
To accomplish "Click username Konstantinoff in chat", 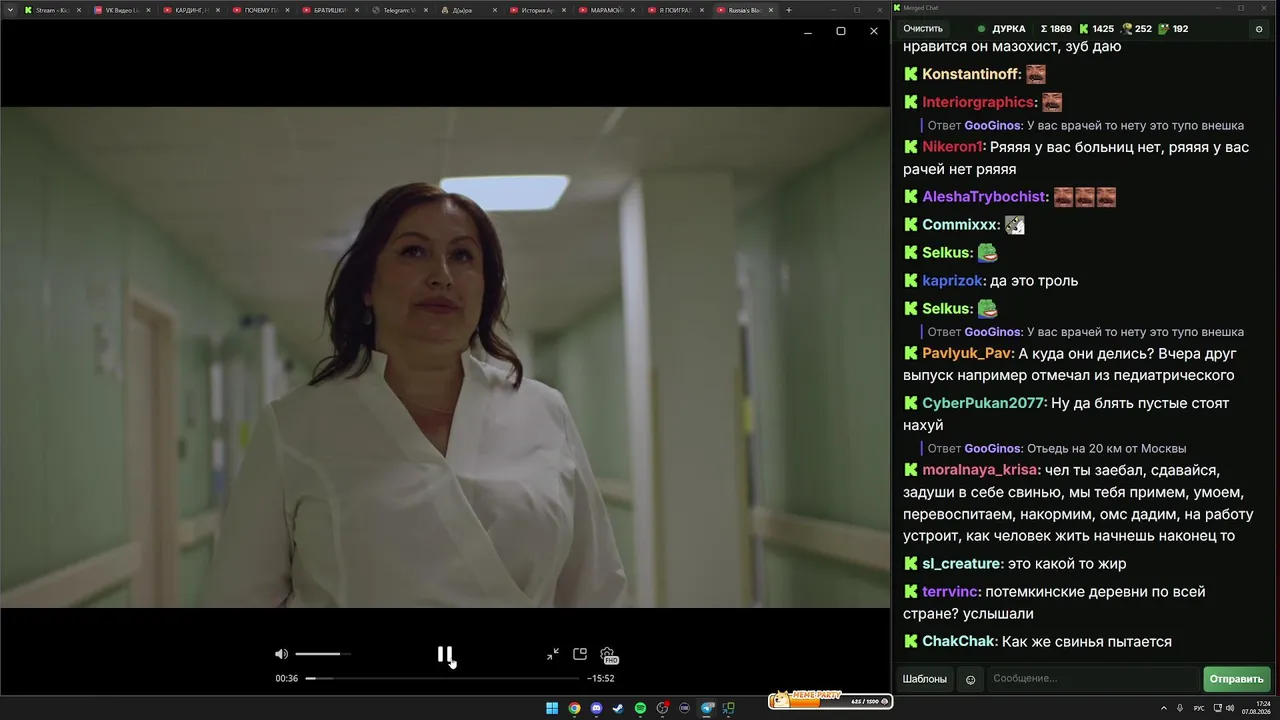I will tap(971, 74).
